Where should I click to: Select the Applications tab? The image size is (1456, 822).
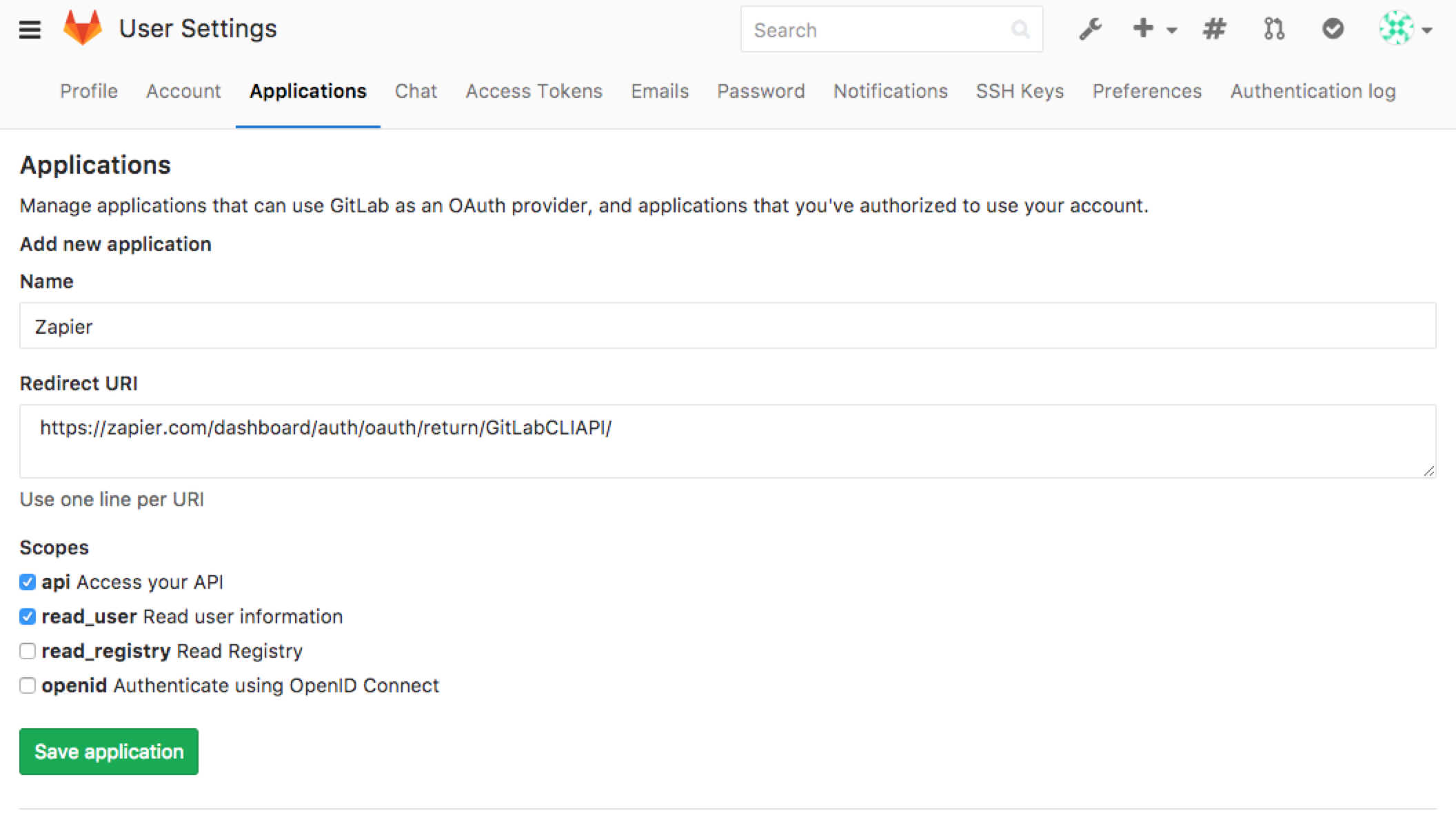click(x=308, y=91)
